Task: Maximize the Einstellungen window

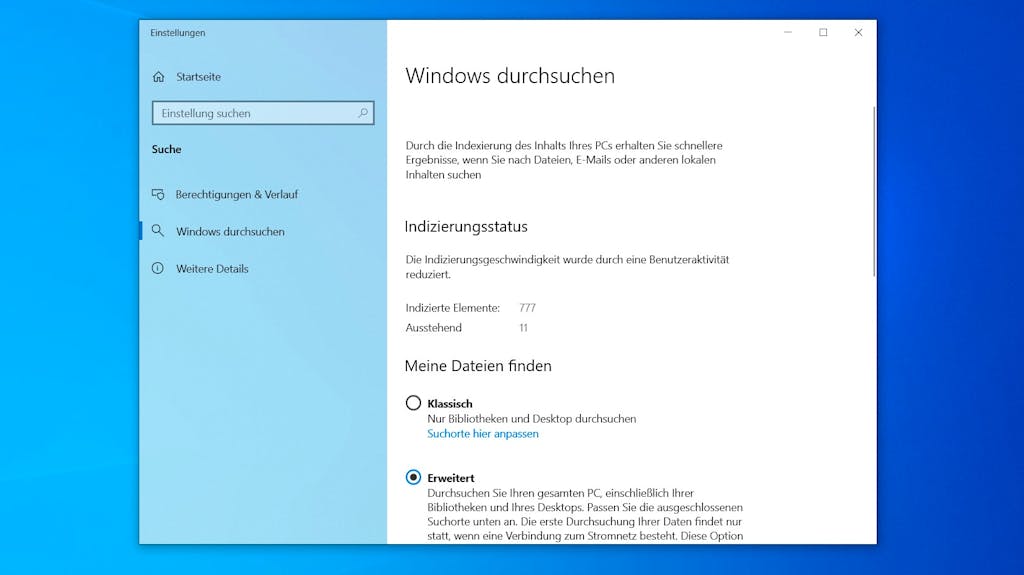Action: (x=824, y=33)
